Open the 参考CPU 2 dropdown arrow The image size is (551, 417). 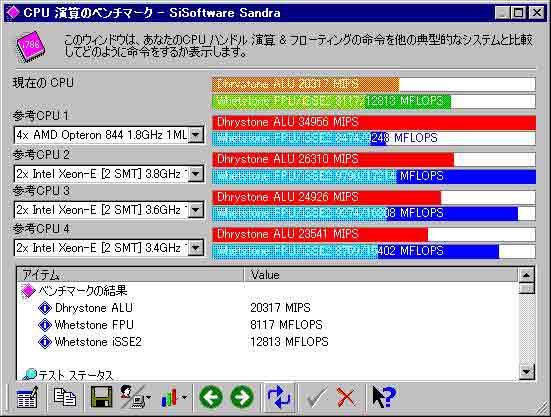(x=196, y=174)
